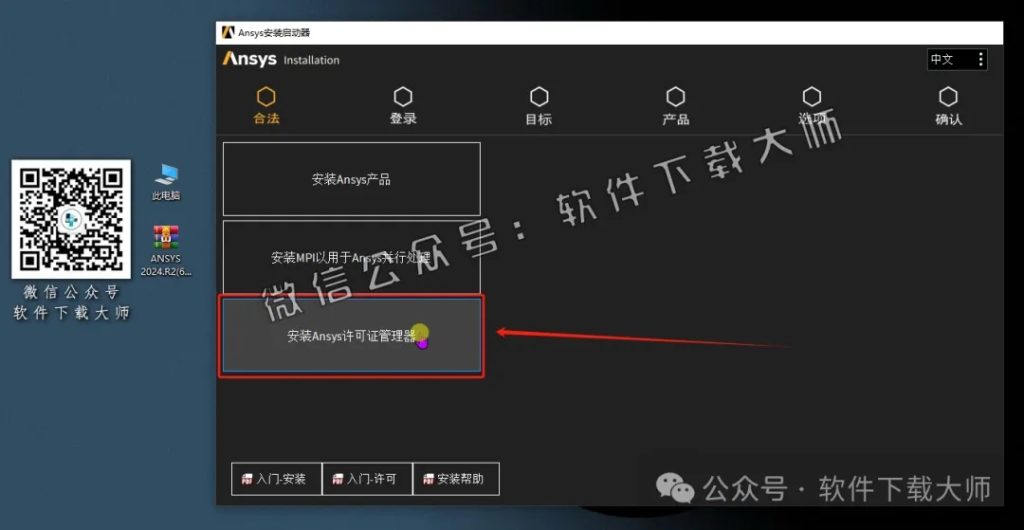Screen dimensions: 1024x530
Task: Open the three-dot menu next to 中文
Action: 980,59
